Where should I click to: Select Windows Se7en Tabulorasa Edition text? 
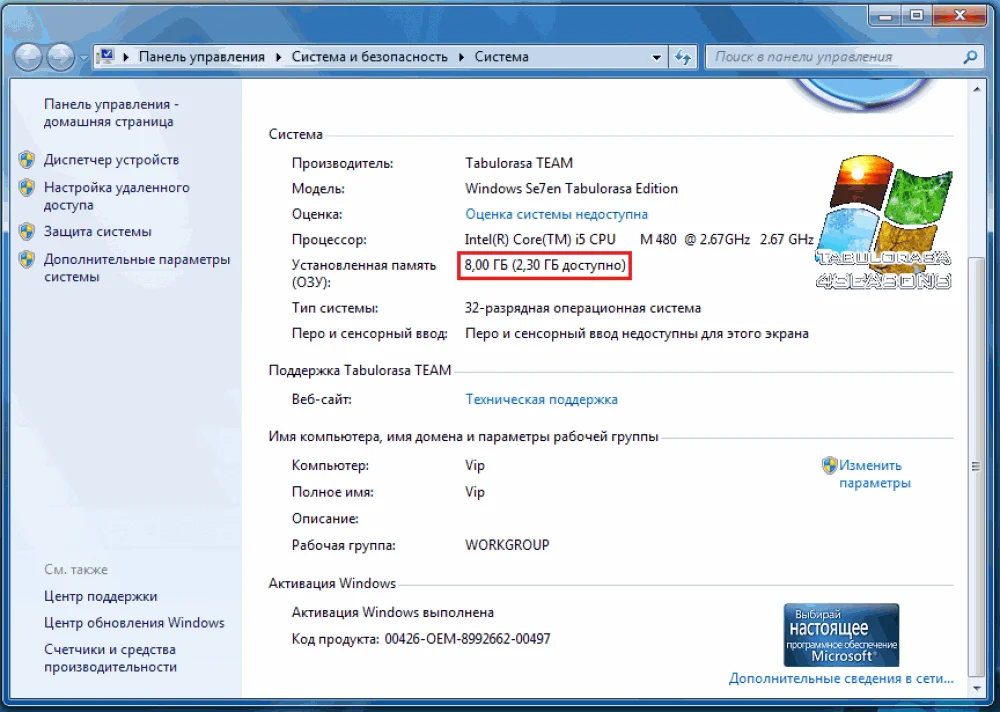click(571, 188)
